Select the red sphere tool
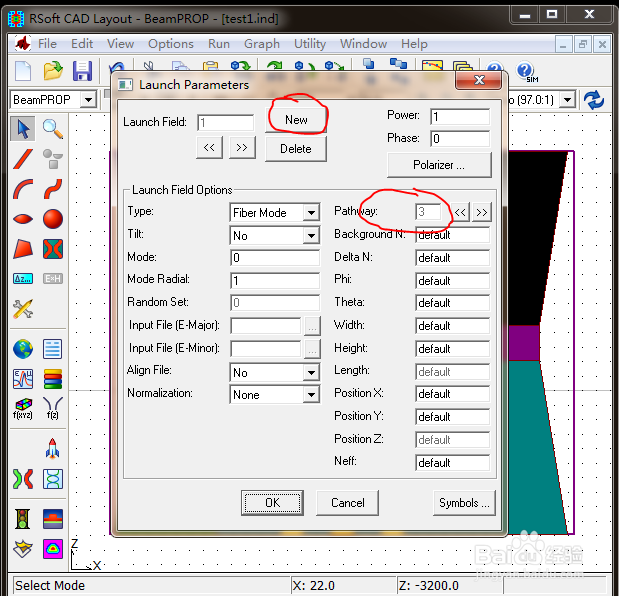619x596 pixels. 53,219
